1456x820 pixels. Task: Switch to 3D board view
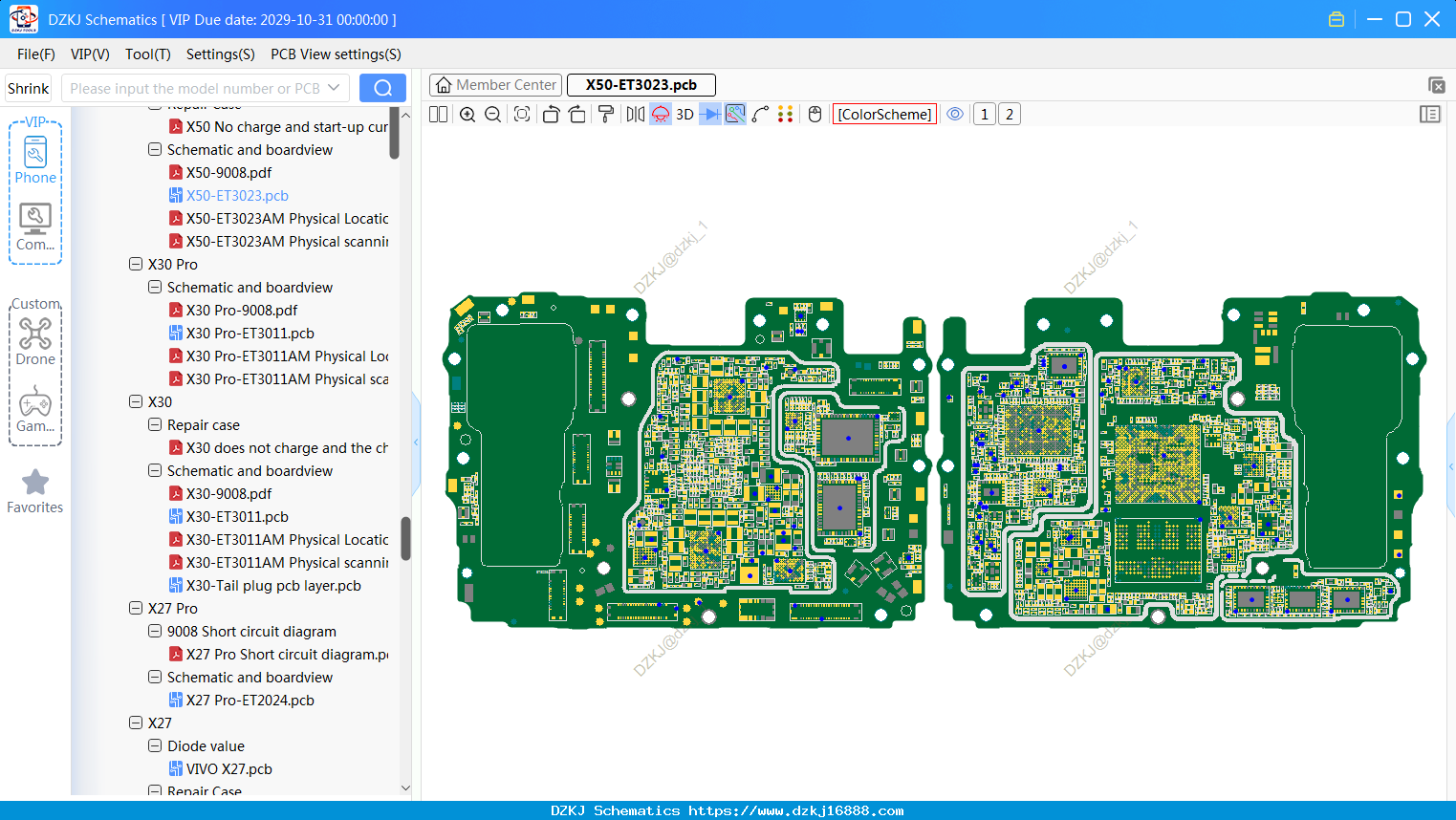click(x=685, y=115)
